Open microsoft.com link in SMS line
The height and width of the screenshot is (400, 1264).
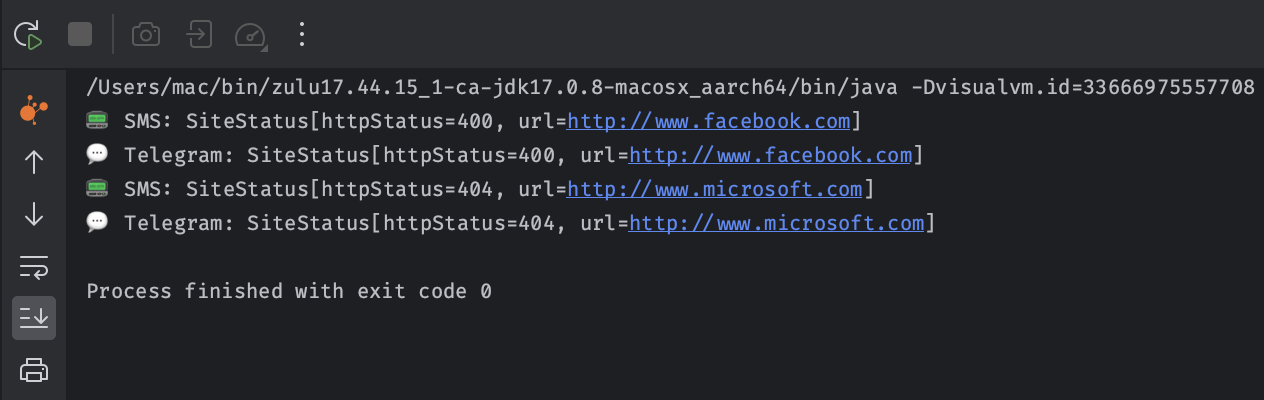click(715, 190)
